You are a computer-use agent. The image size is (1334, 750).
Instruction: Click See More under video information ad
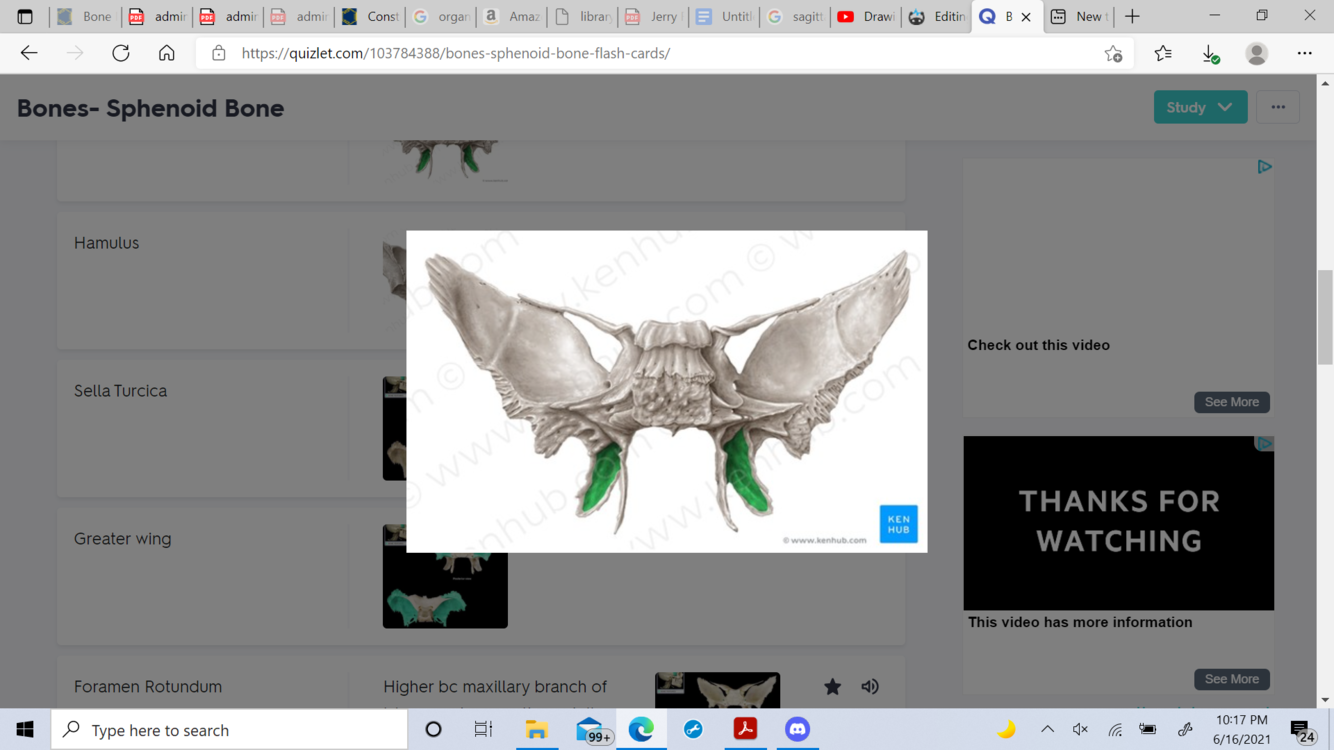[x=1231, y=679]
